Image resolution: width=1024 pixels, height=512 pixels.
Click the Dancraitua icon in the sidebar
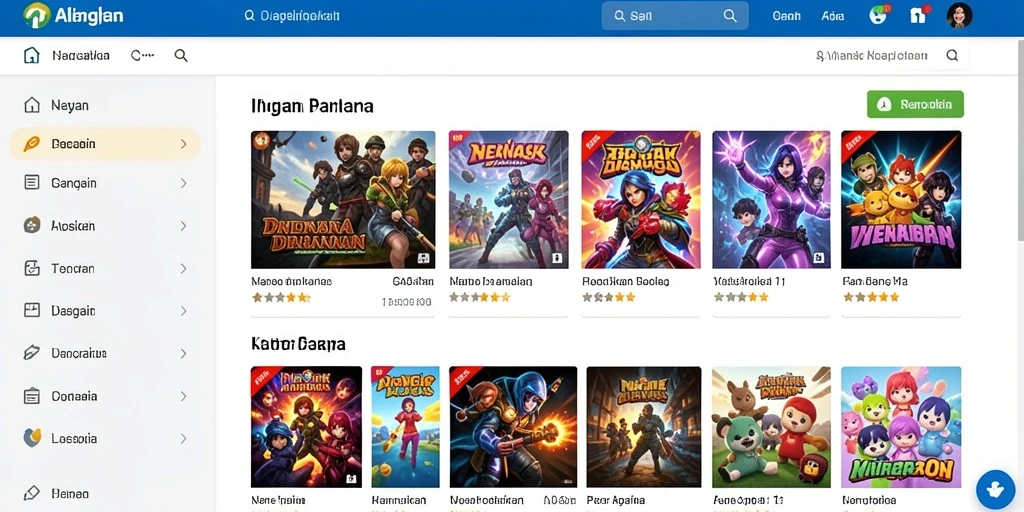point(31,353)
